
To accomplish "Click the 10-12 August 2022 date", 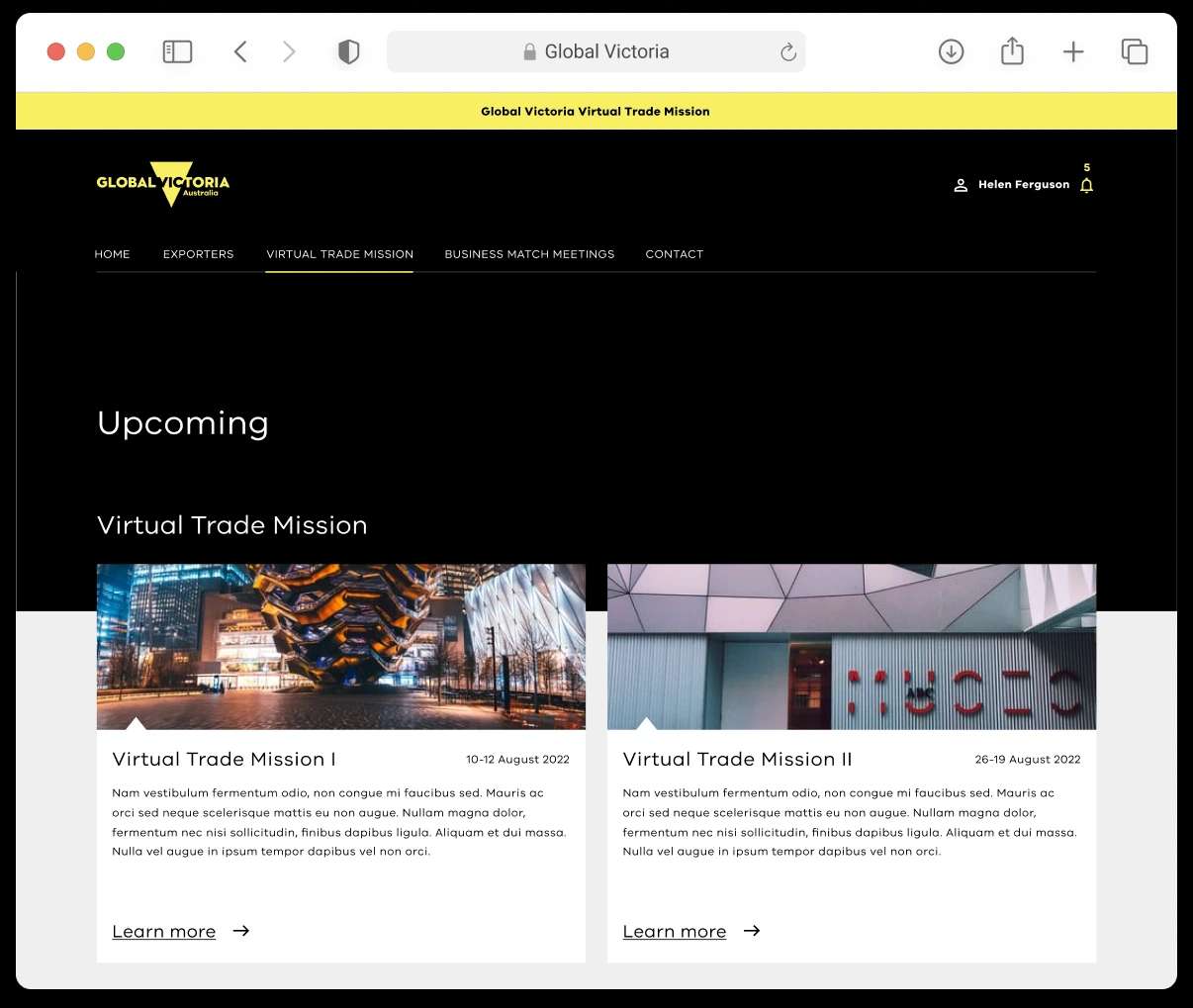I will point(518,760).
